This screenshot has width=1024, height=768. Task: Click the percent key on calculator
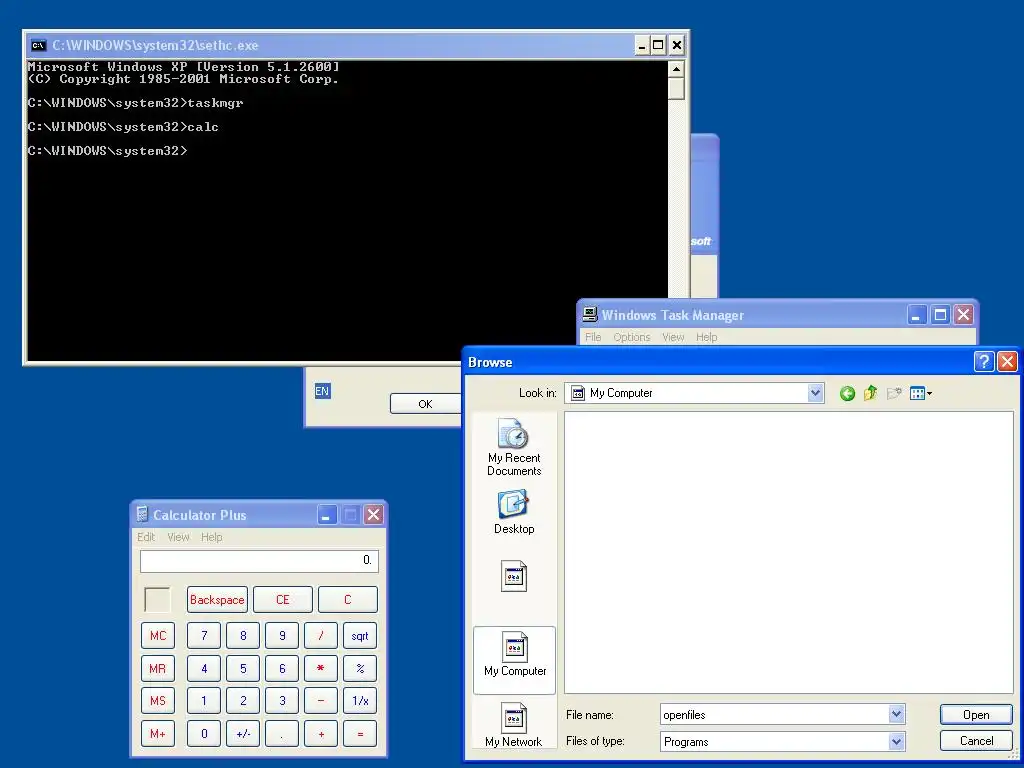click(x=360, y=668)
